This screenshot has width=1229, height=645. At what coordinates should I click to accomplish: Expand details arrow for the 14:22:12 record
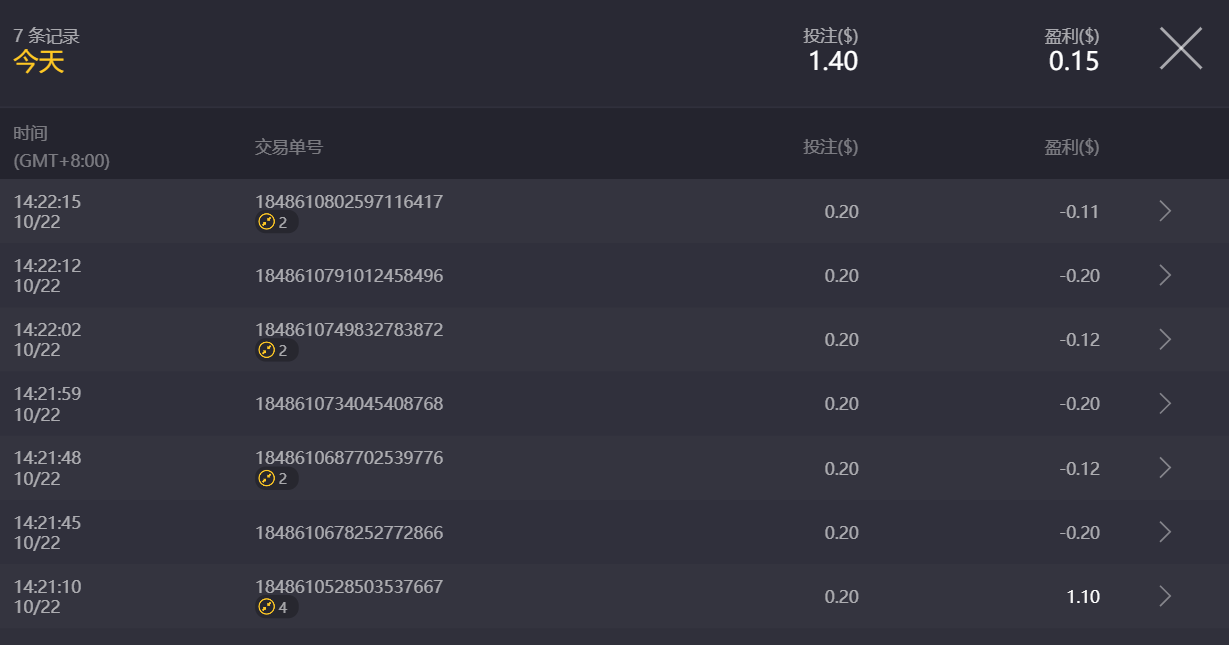point(1164,275)
